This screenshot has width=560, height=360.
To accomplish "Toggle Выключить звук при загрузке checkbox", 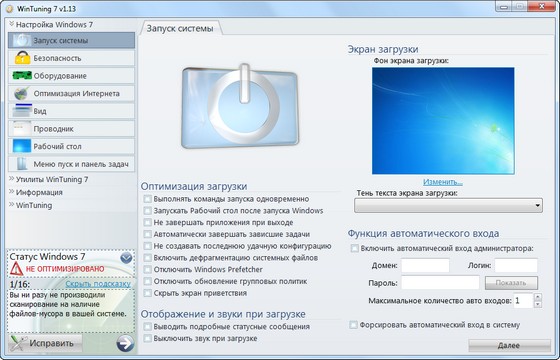I will (148, 339).
